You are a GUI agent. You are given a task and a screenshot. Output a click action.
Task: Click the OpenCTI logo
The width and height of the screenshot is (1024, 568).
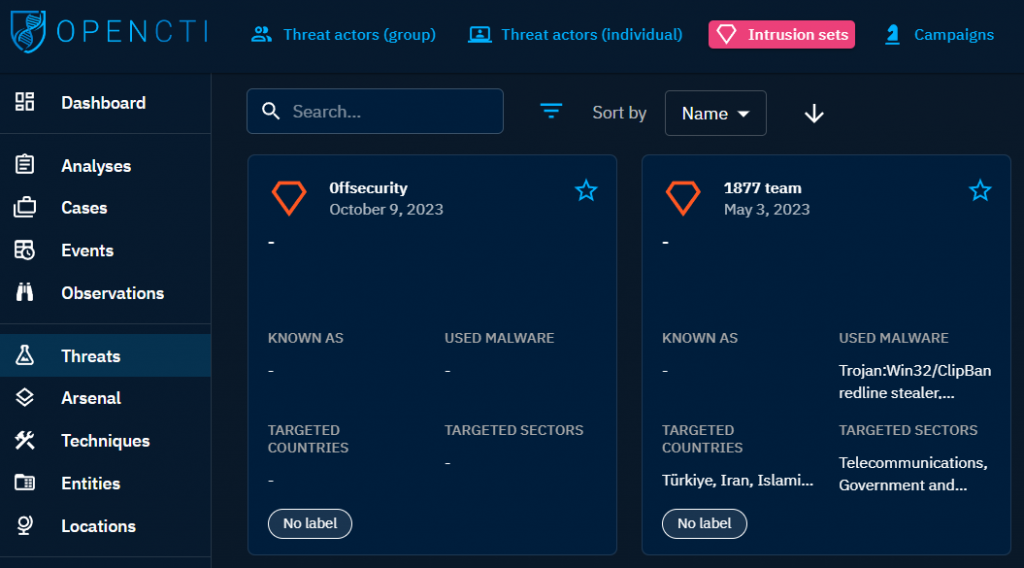109,31
